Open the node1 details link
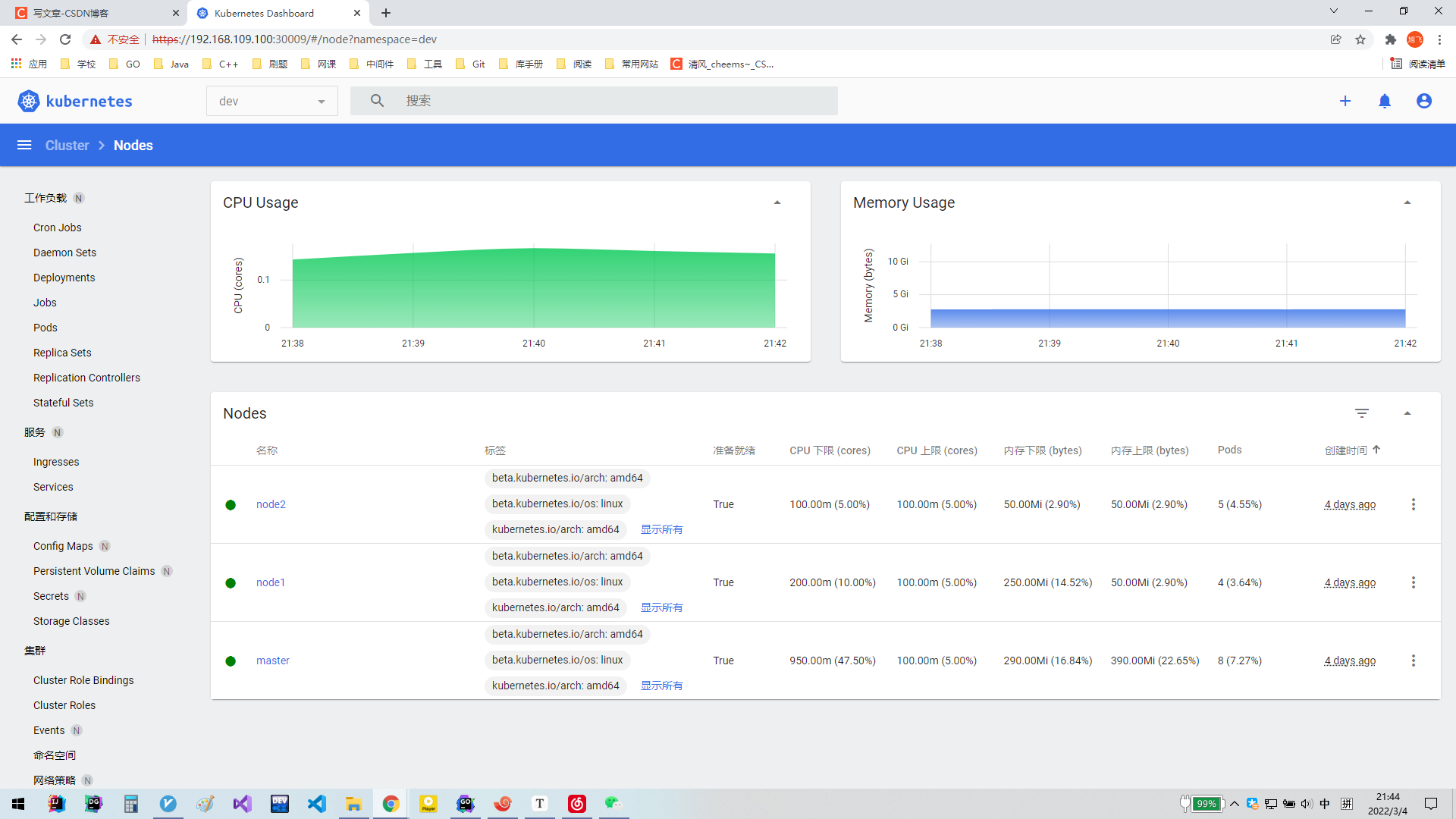1456x819 pixels. [x=271, y=582]
